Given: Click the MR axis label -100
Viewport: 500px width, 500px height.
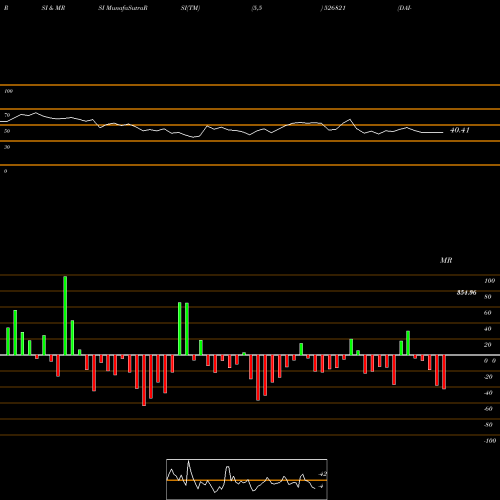Looking at the screenshot, I should 490,441.
